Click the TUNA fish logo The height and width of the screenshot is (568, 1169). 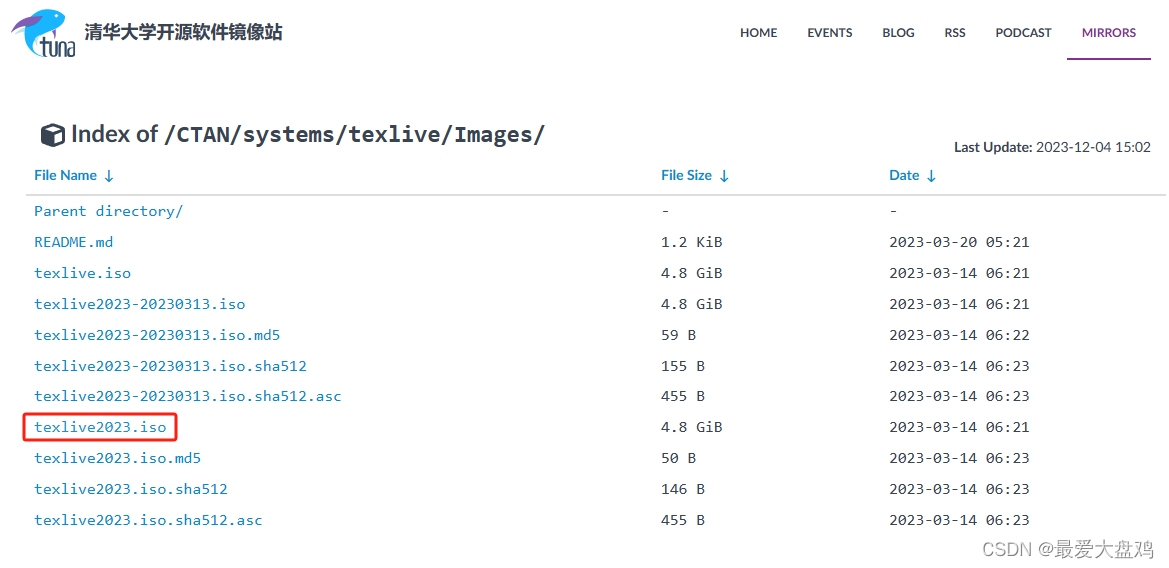pos(43,33)
